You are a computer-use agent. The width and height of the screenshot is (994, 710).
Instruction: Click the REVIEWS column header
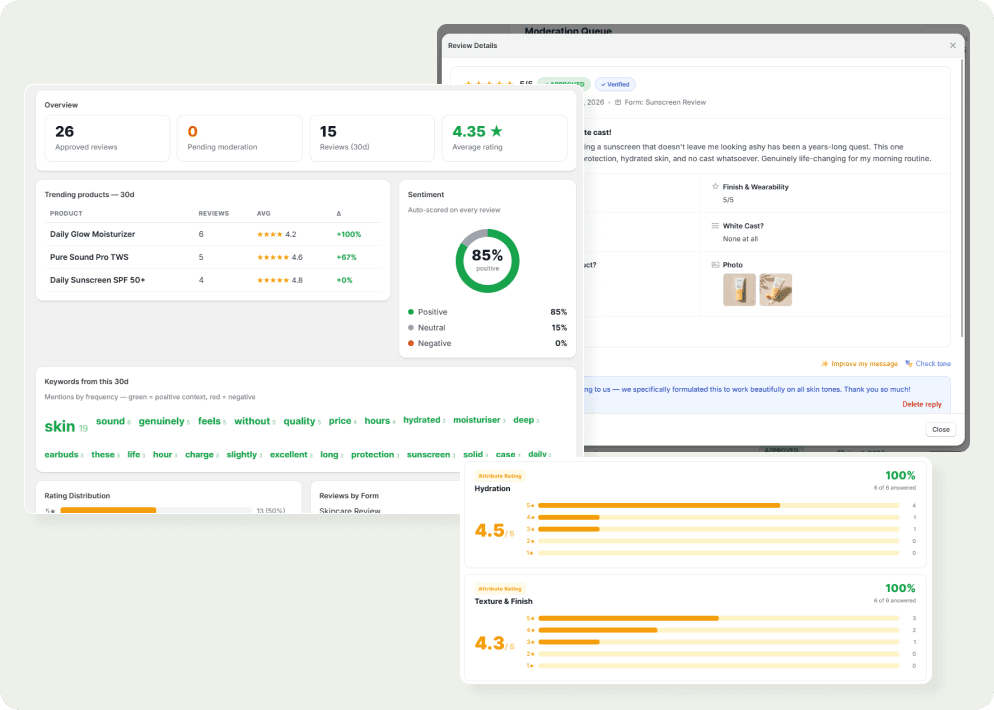coord(214,214)
